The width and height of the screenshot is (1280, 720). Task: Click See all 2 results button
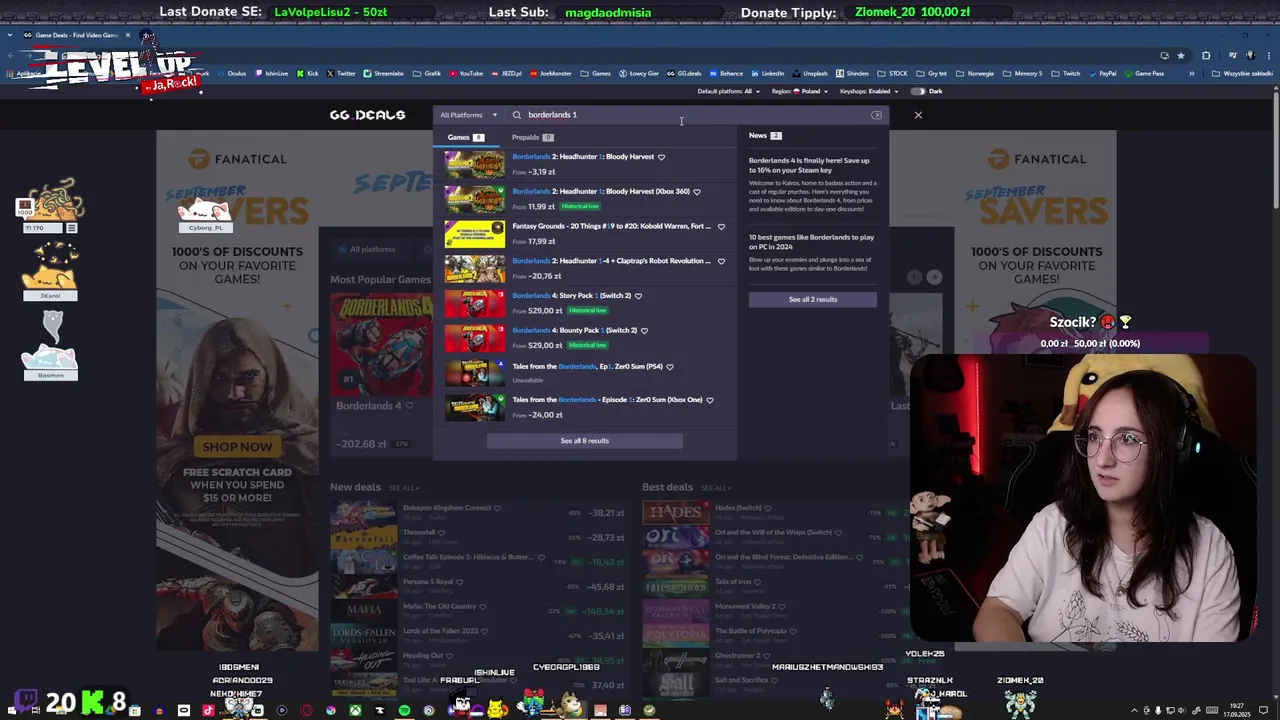(812, 299)
